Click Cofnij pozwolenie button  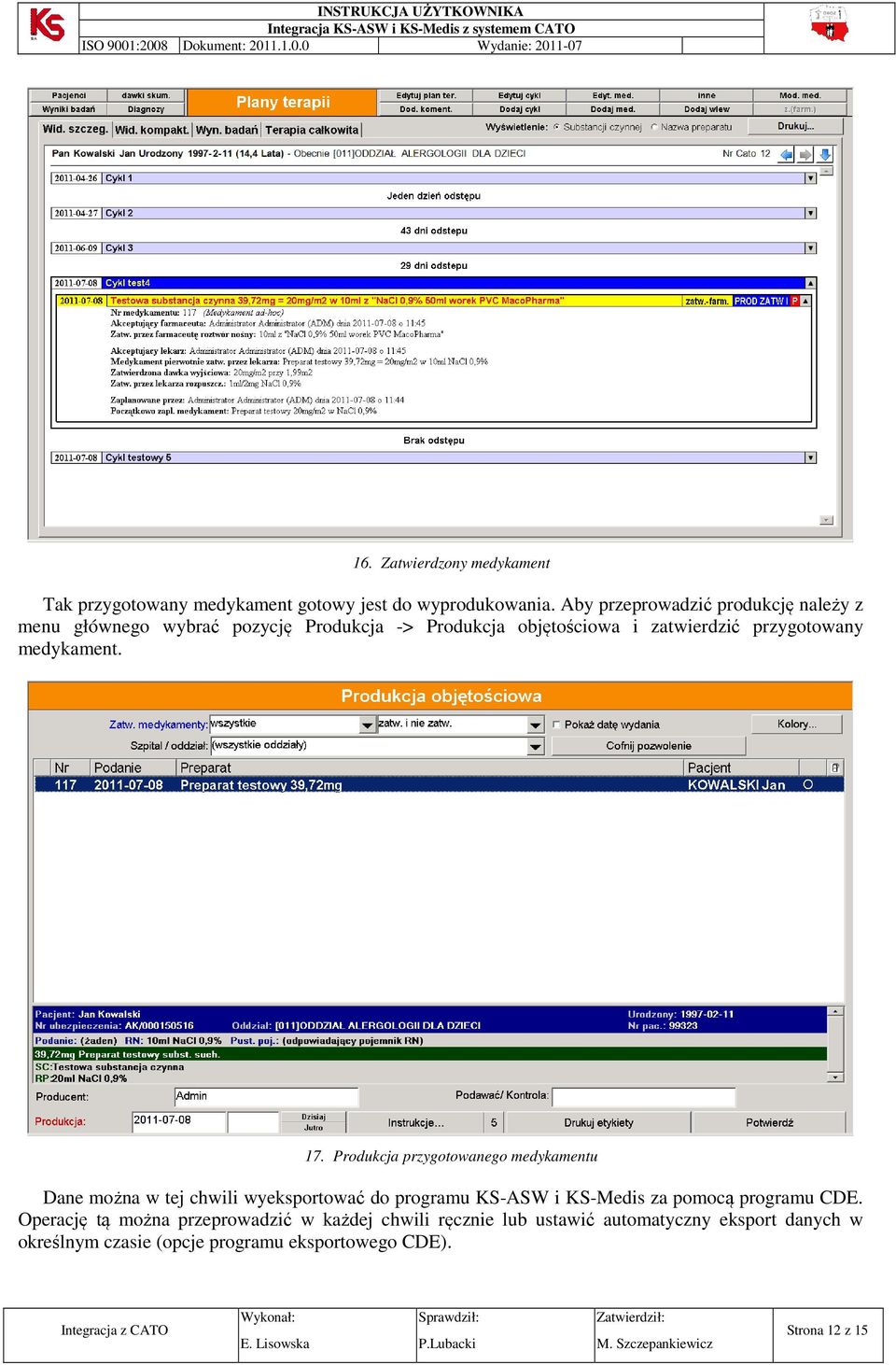(x=649, y=746)
